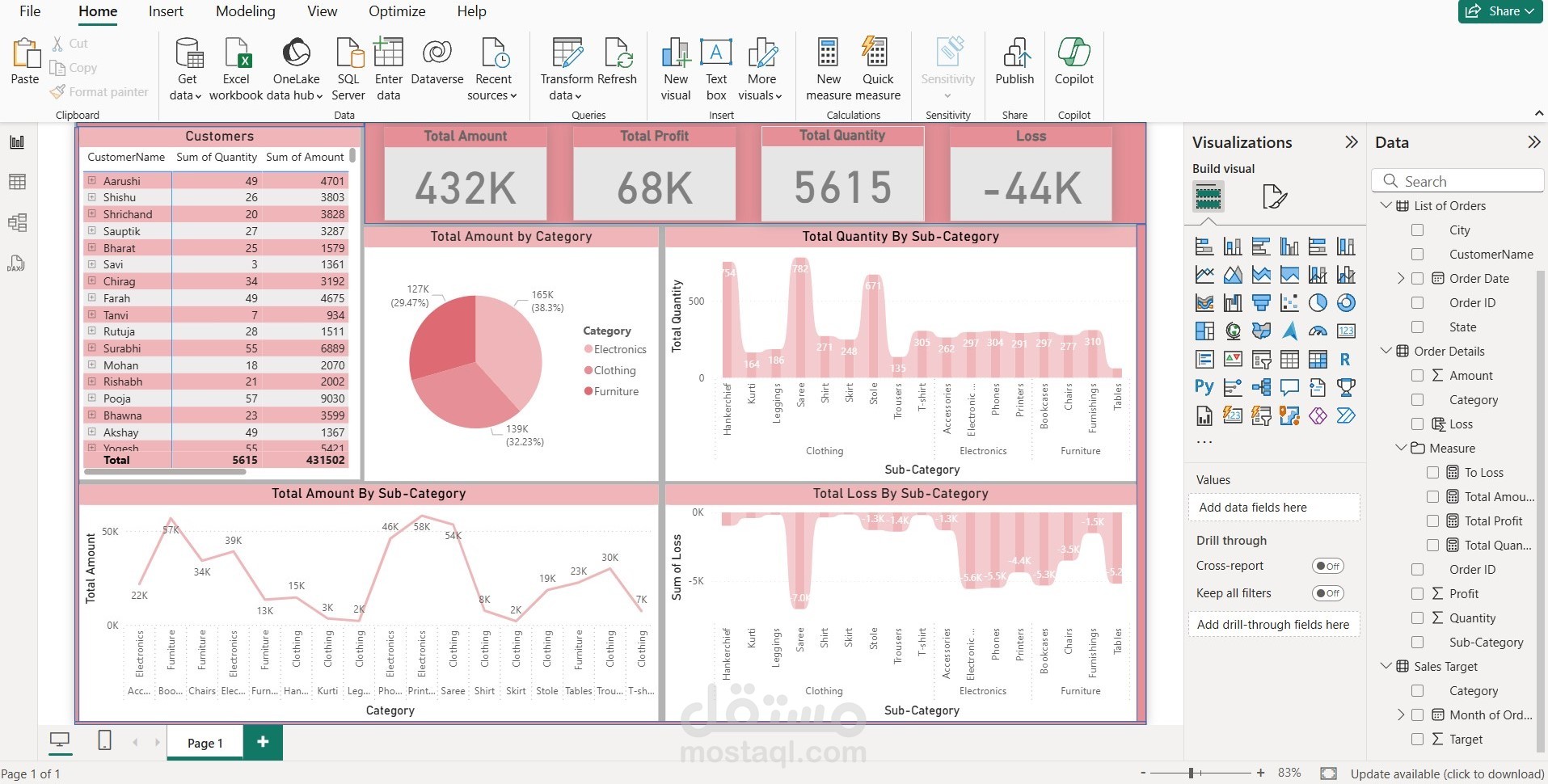
Task: Click the Add data fields here well
Action: pyautogui.click(x=1274, y=508)
